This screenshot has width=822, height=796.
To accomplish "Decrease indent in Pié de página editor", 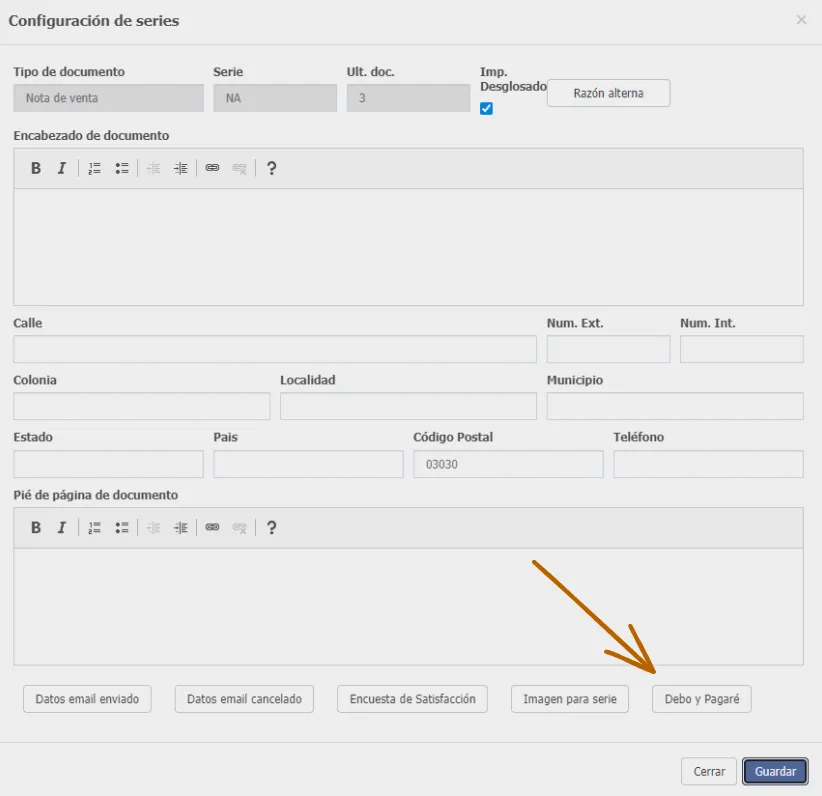I will (154, 528).
